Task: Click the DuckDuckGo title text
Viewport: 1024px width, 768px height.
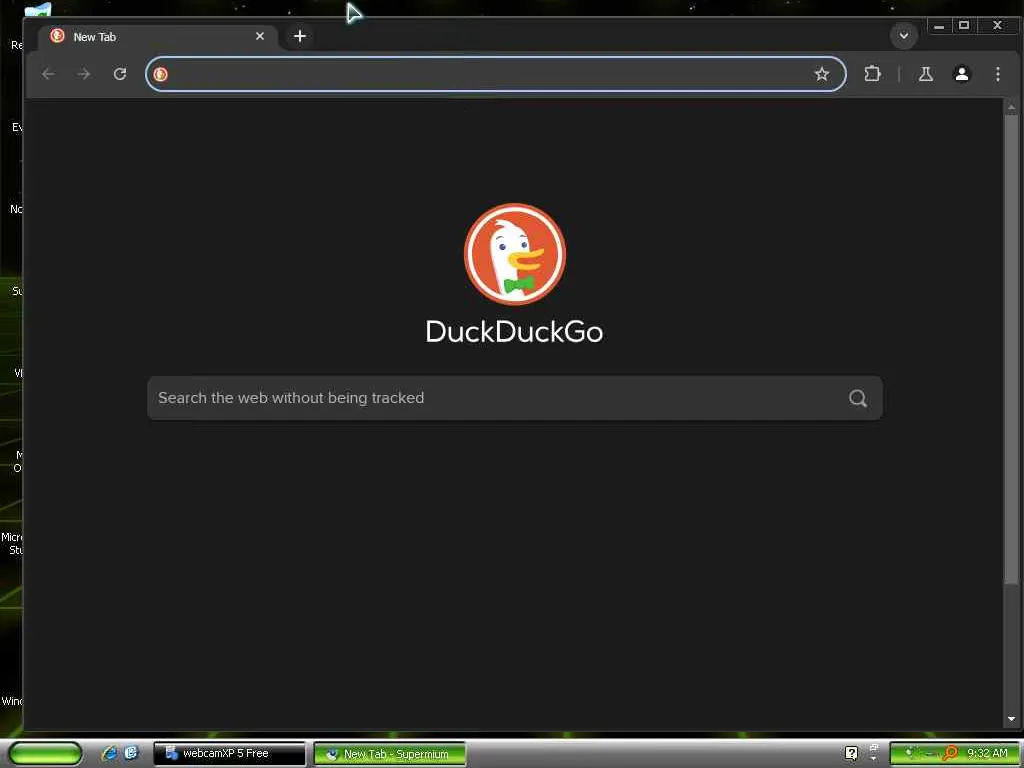Action: 515,332
